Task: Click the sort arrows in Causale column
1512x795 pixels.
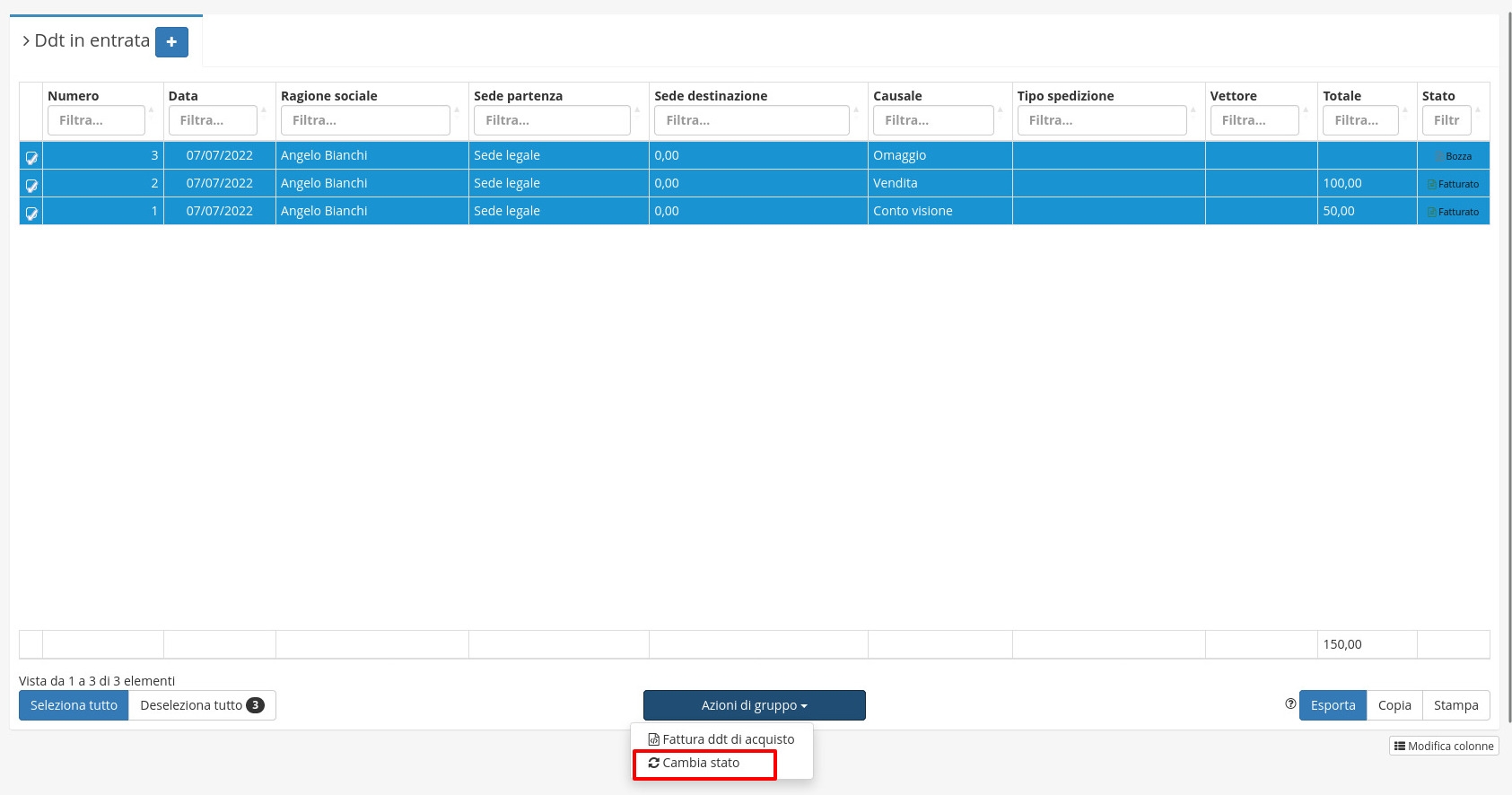Action: [x=1001, y=110]
